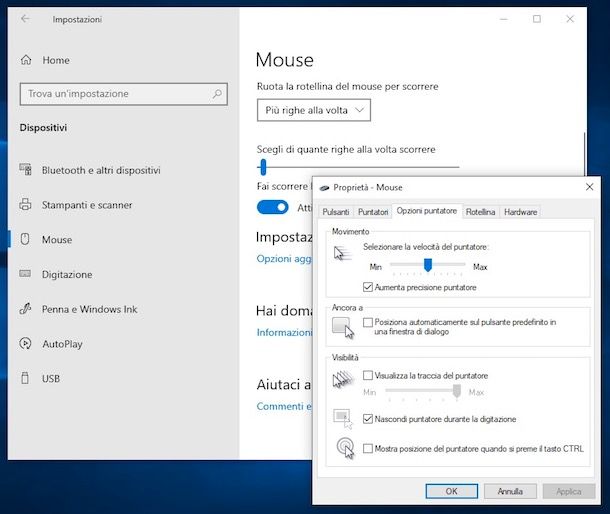The image size is (610, 514).
Task: Click the AutoPlay icon in the sidebar
Action: [x=25, y=344]
